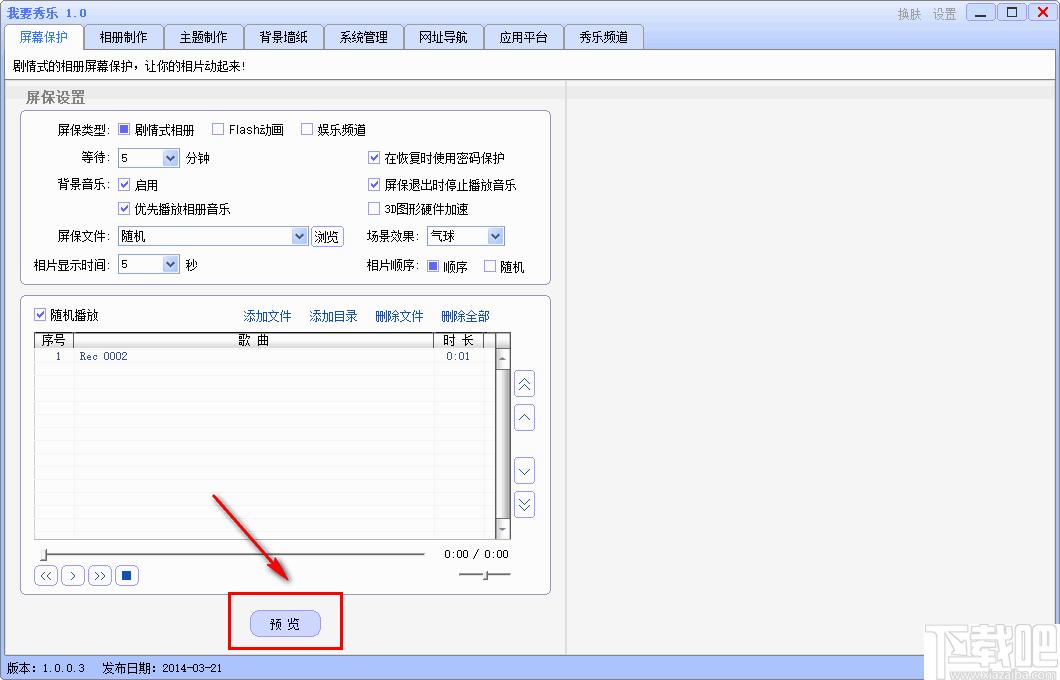Open the 相片显示时间 seconds dropdown
Image resolution: width=1060 pixels, height=680 pixels.
click(171, 264)
